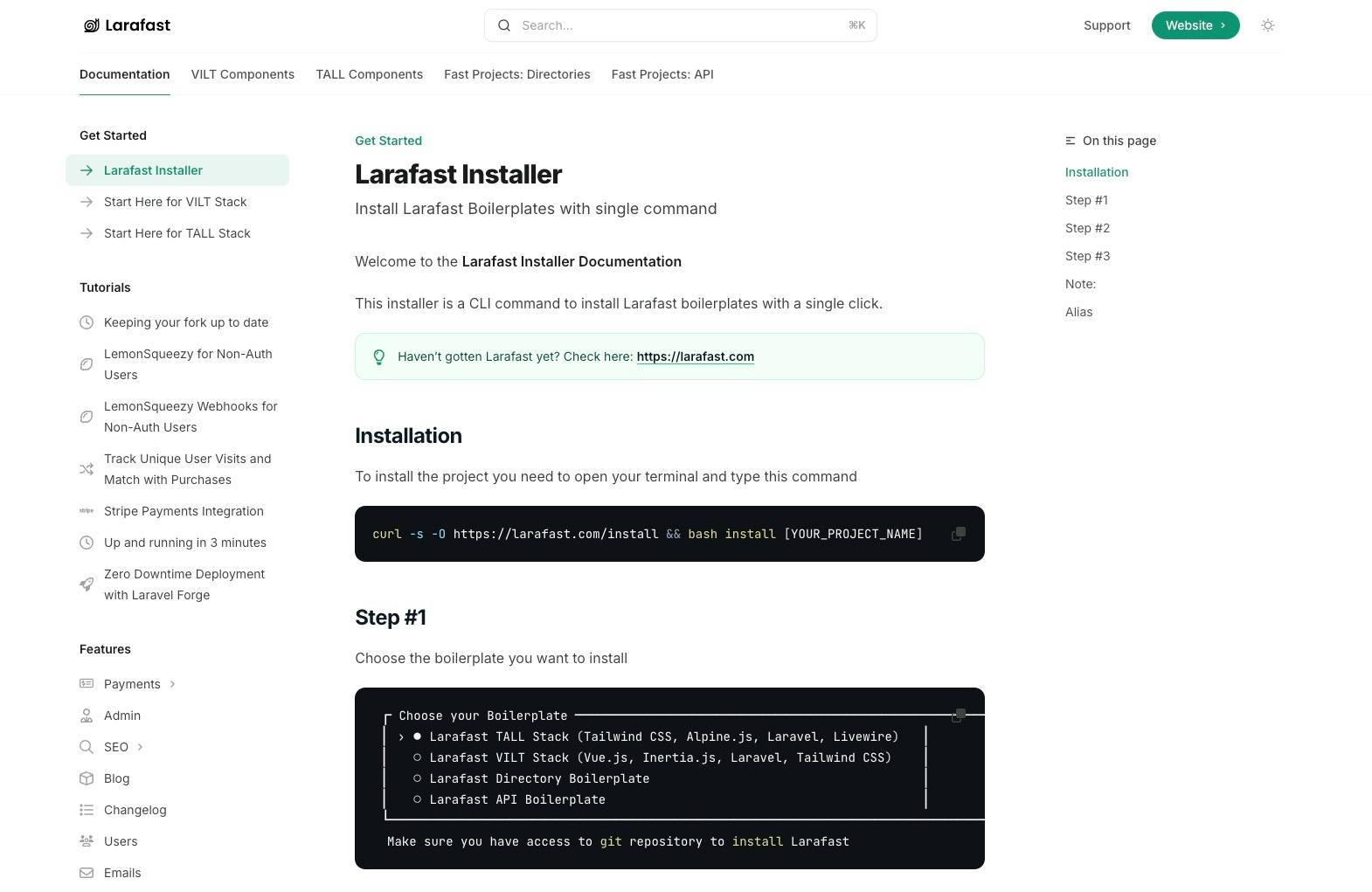Click the arrow icon beside Start Here for TALL Stack
The width and height of the screenshot is (1372, 892).
87,233
